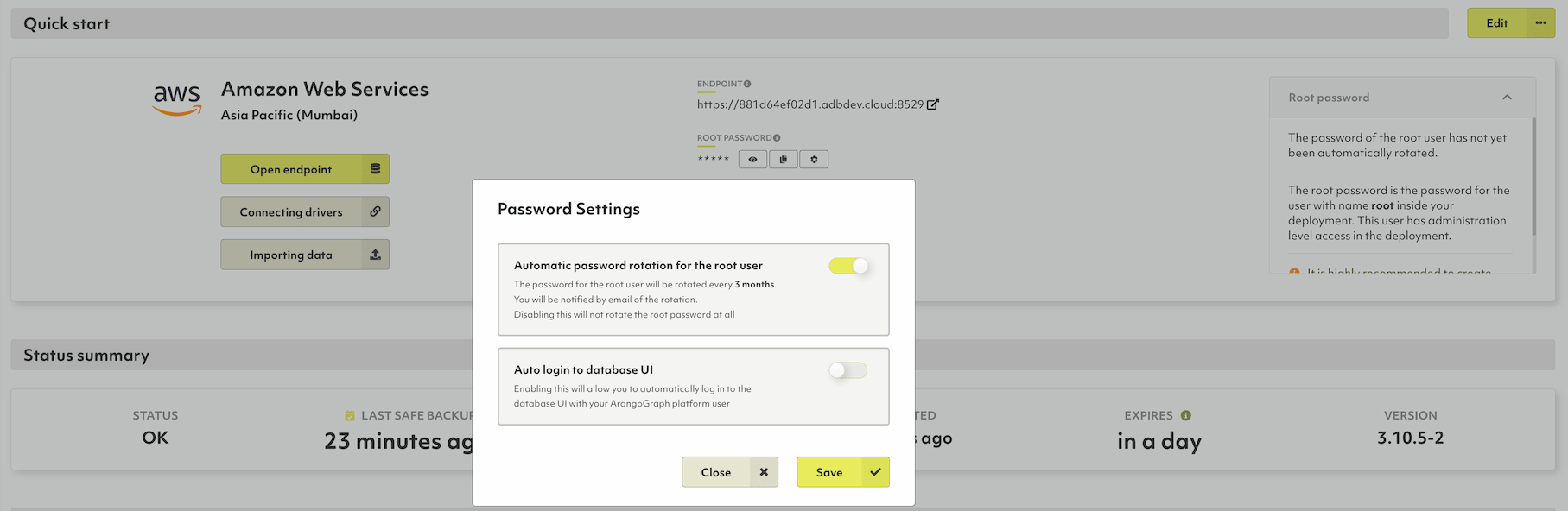Click the Password Settings dialog title
Image resolution: width=1568 pixels, height=511 pixels.
coord(568,209)
